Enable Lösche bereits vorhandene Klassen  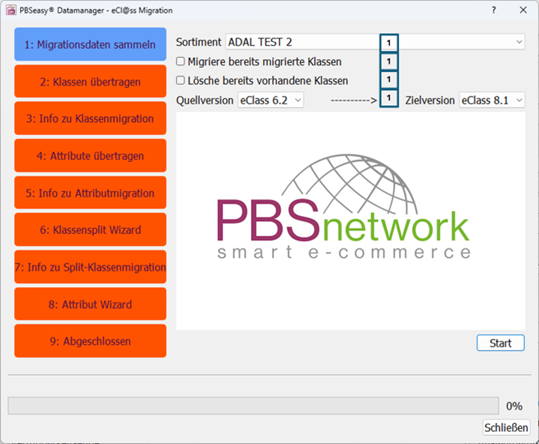[180, 80]
